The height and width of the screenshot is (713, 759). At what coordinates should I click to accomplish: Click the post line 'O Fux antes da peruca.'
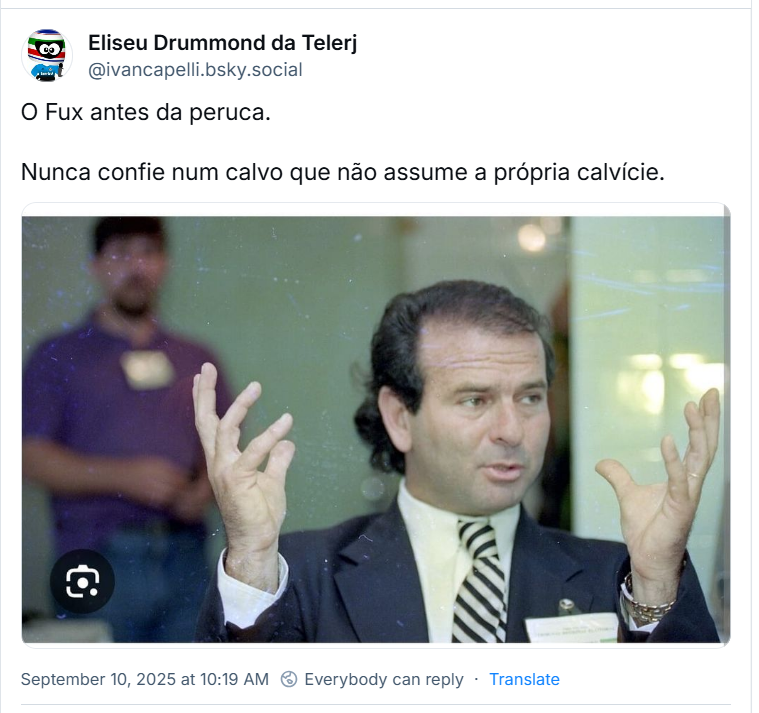click(x=146, y=112)
